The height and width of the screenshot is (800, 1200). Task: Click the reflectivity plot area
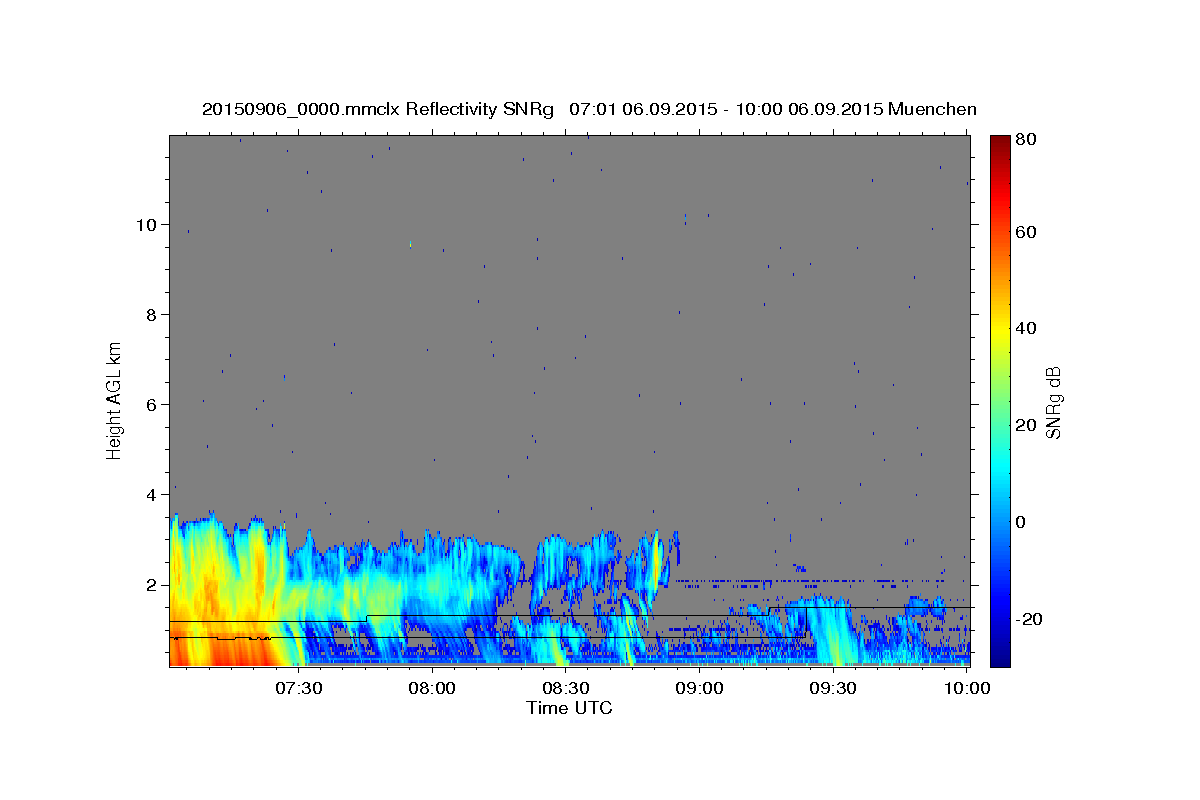click(570, 401)
